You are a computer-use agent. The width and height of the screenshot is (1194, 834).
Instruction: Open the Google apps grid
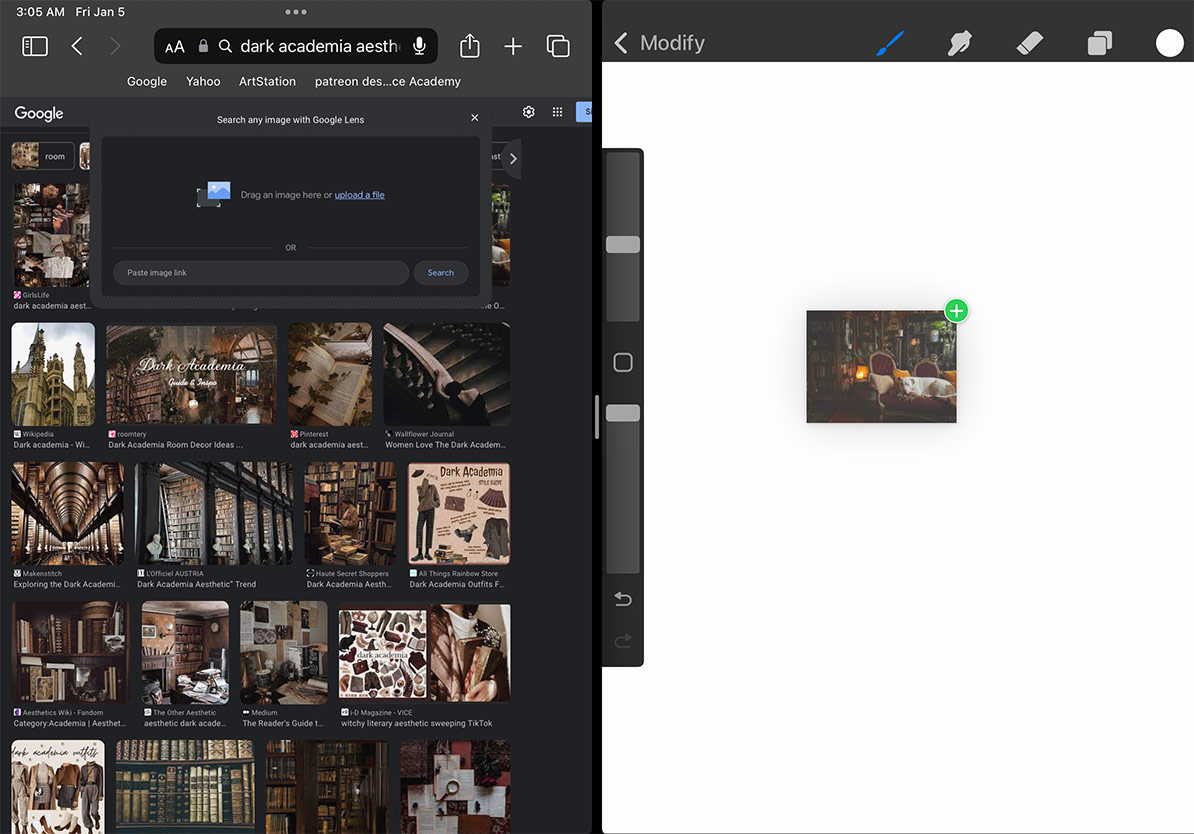[x=557, y=111]
